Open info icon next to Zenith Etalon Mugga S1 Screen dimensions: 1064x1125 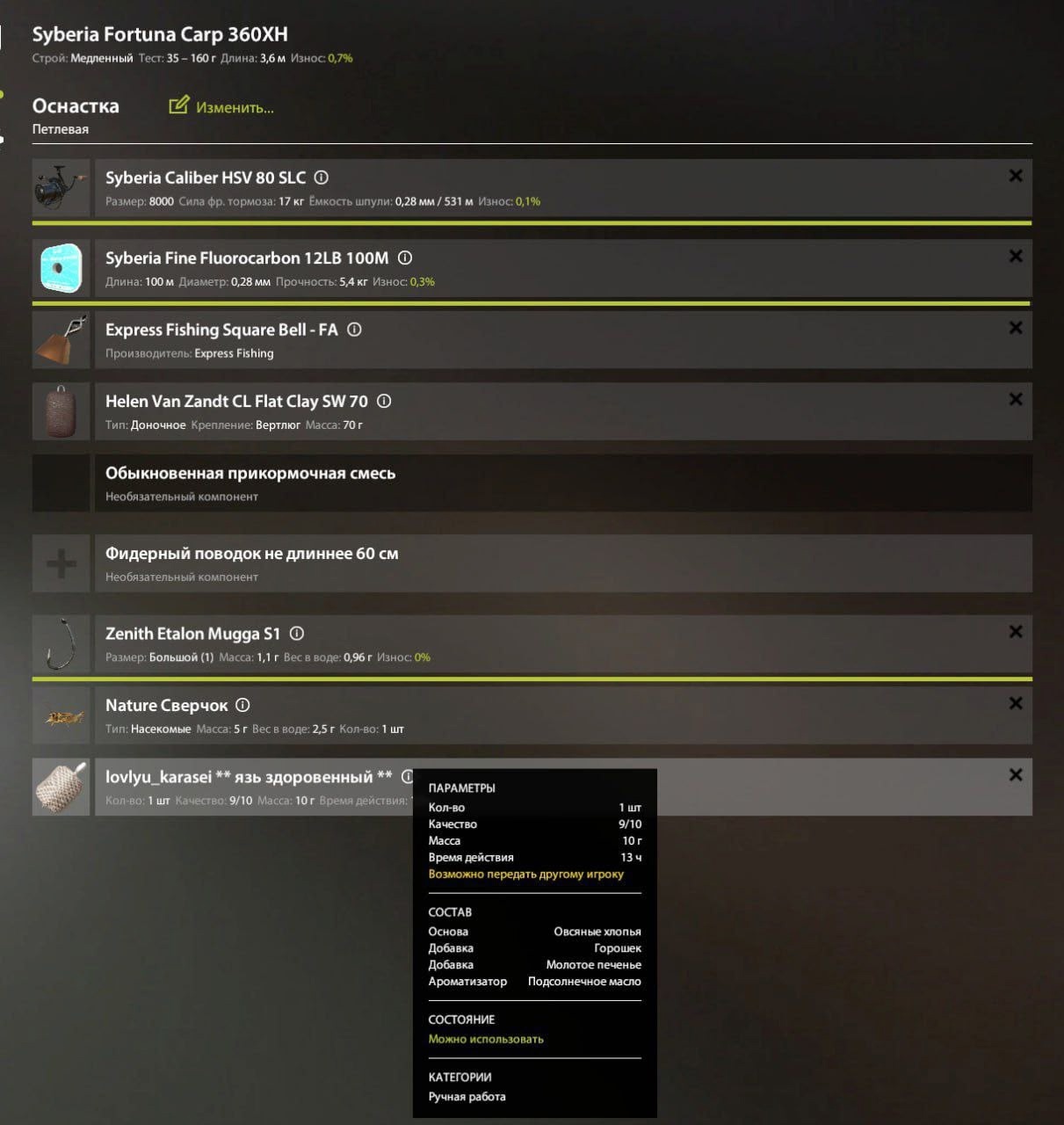(x=297, y=634)
